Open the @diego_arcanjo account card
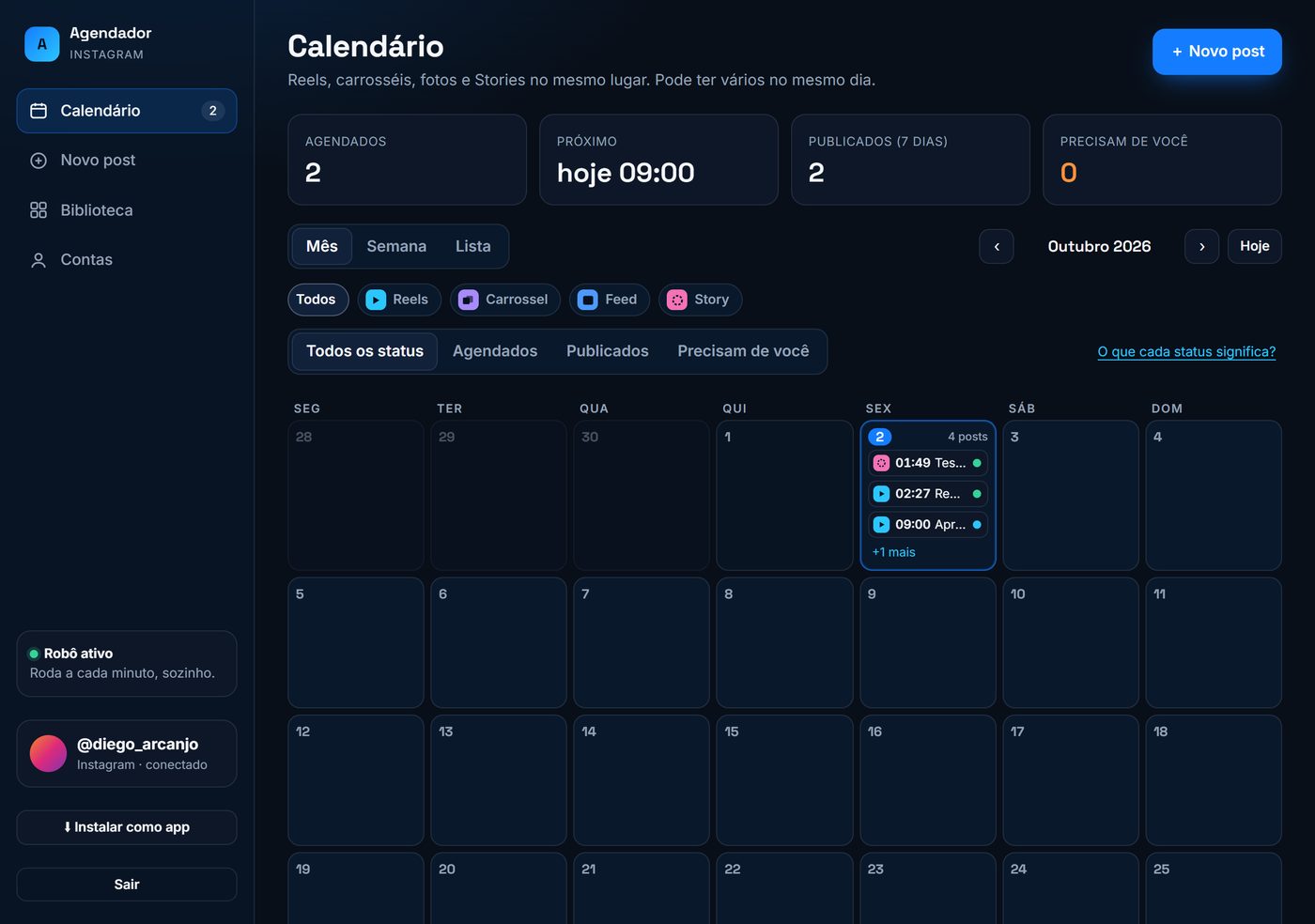Screen dimensions: 1315x924 (127, 754)
